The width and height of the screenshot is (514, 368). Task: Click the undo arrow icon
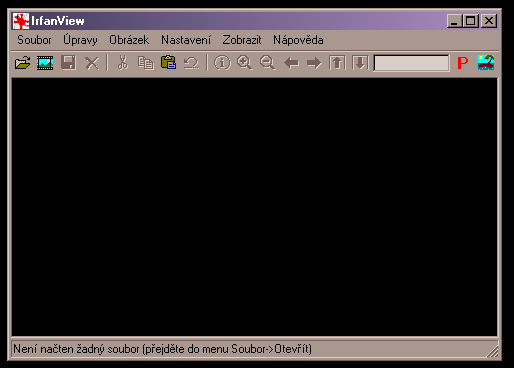click(x=191, y=63)
